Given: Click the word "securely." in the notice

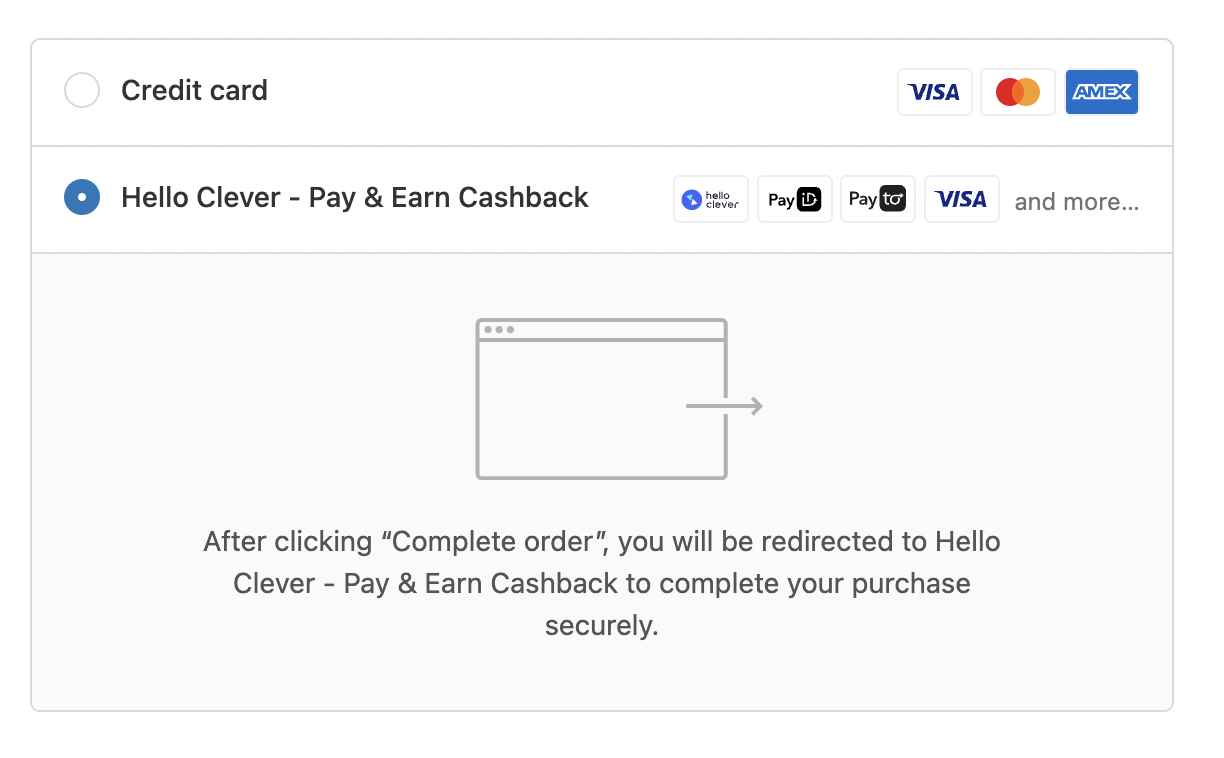Looking at the screenshot, I should coord(601,626).
